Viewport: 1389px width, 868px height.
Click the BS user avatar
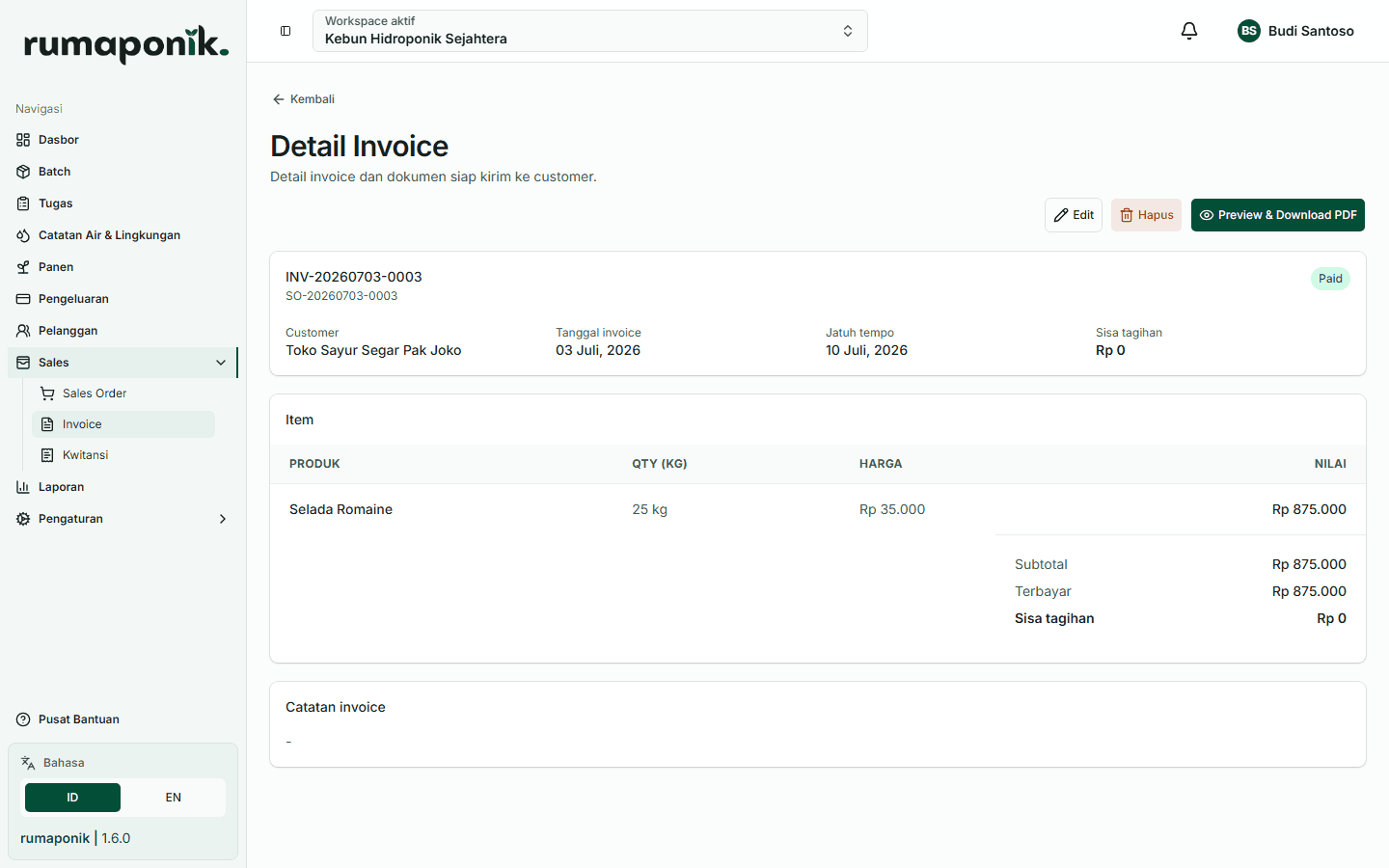pos(1249,31)
